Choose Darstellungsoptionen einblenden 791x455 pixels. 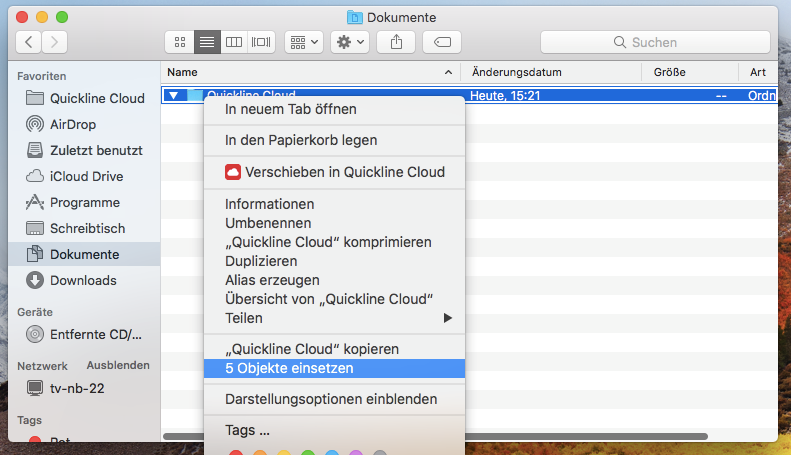coord(334,399)
